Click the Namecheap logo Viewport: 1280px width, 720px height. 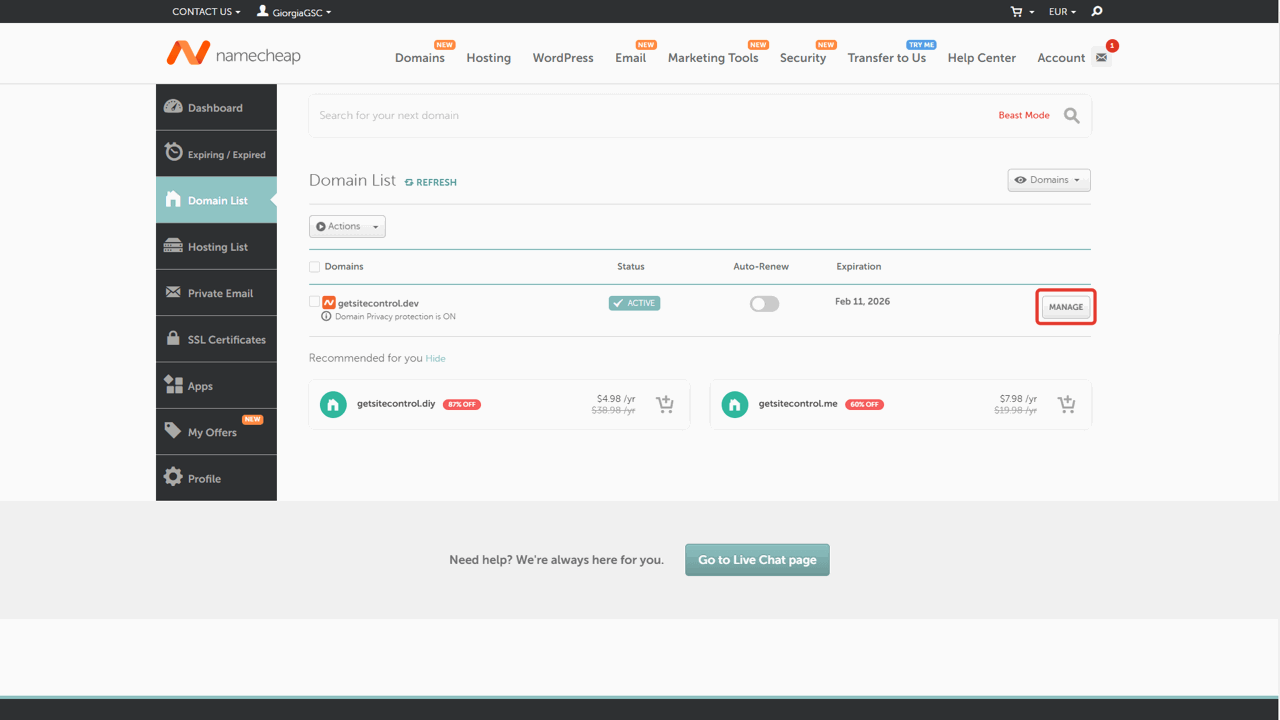pos(233,54)
